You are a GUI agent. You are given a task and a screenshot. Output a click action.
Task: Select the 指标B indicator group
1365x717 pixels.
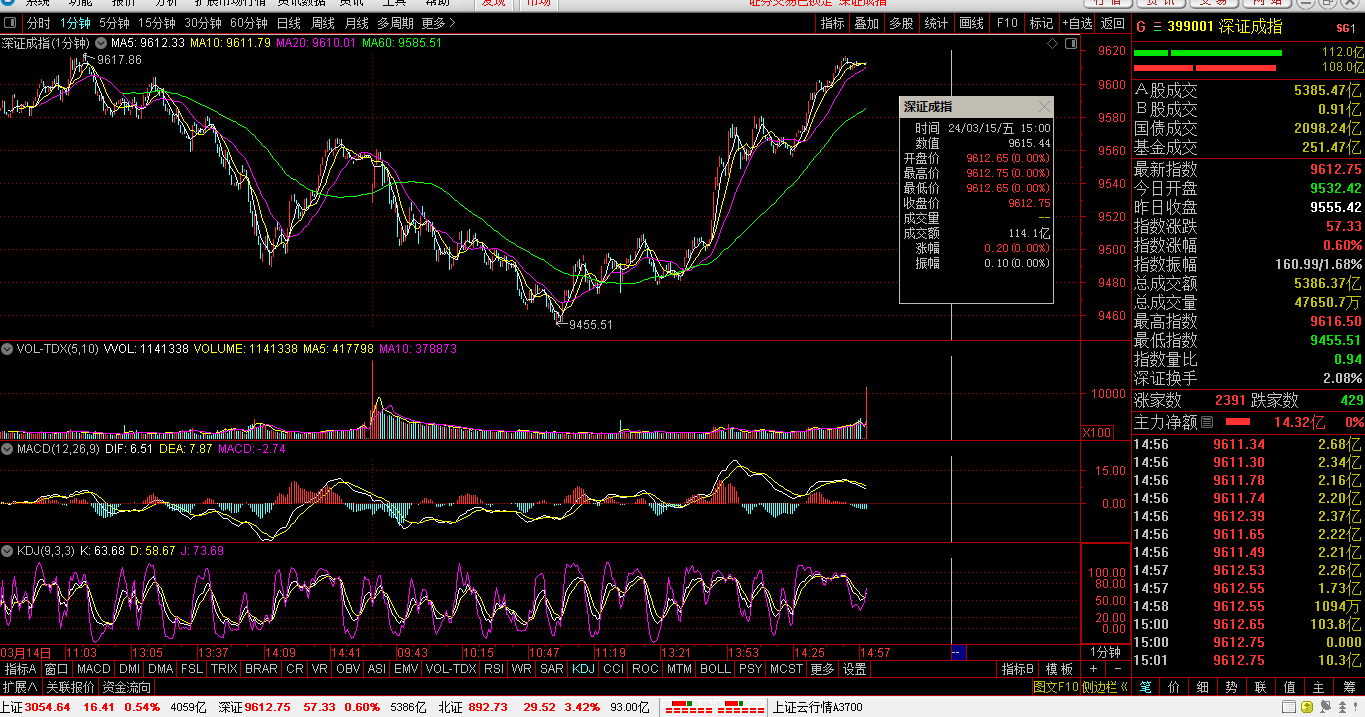click(1018, 669)
